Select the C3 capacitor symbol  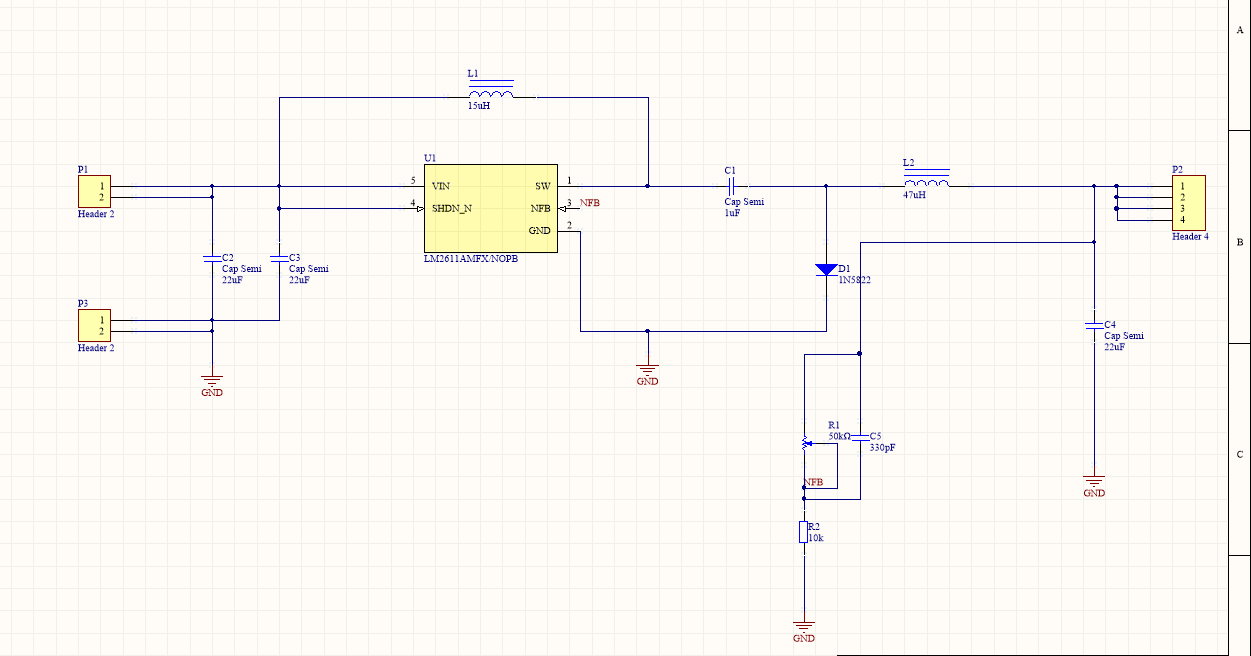click(279, 258)
